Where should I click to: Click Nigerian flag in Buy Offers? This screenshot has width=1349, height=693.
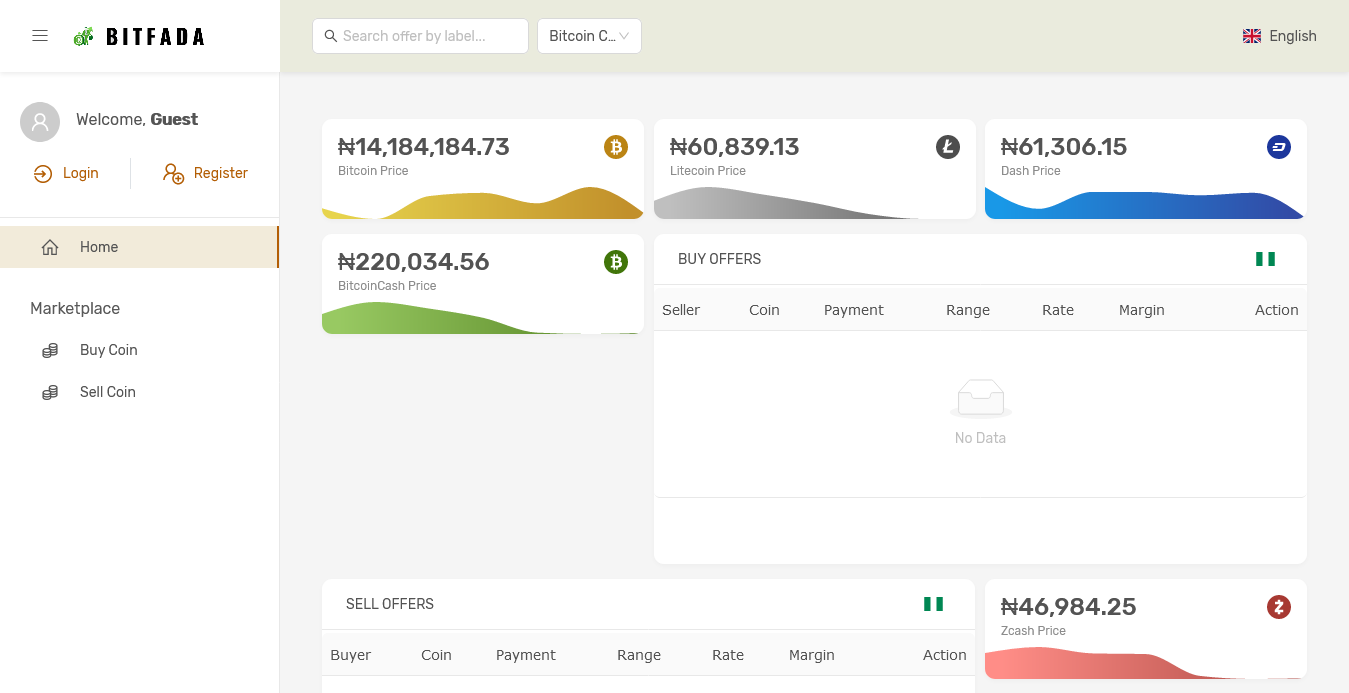[x=1265, y=259]
